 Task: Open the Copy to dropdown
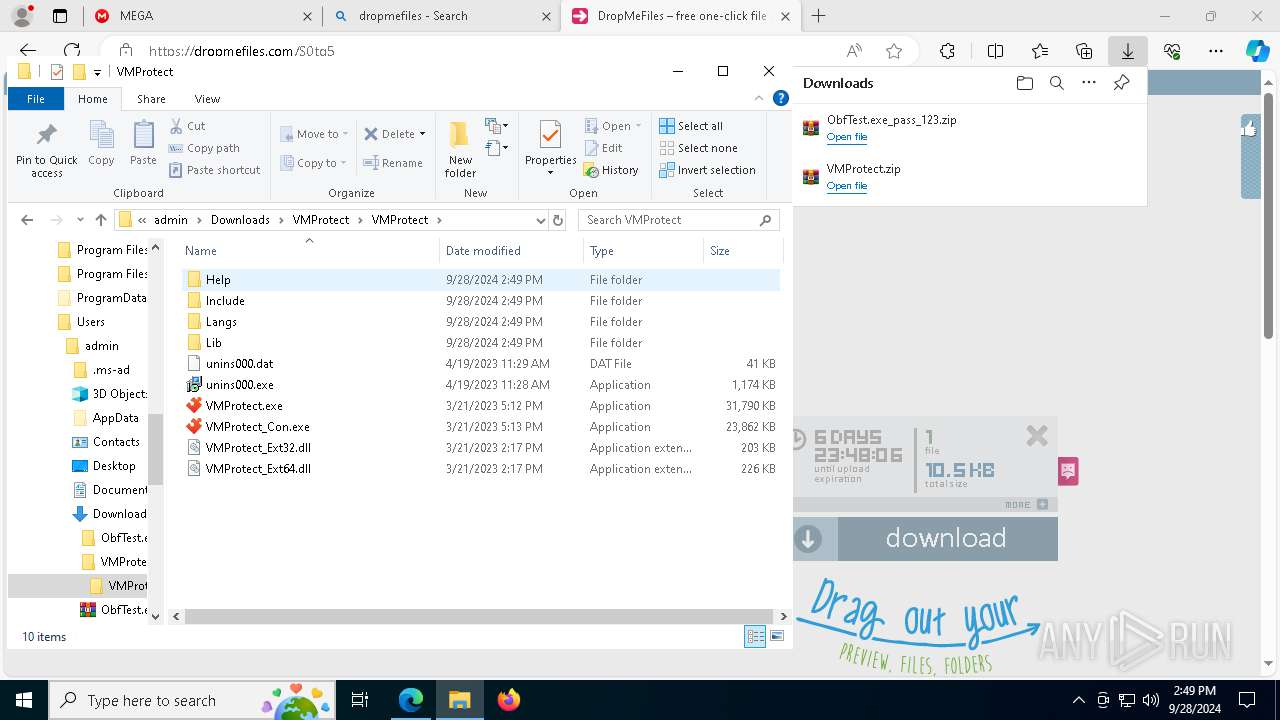313,163
